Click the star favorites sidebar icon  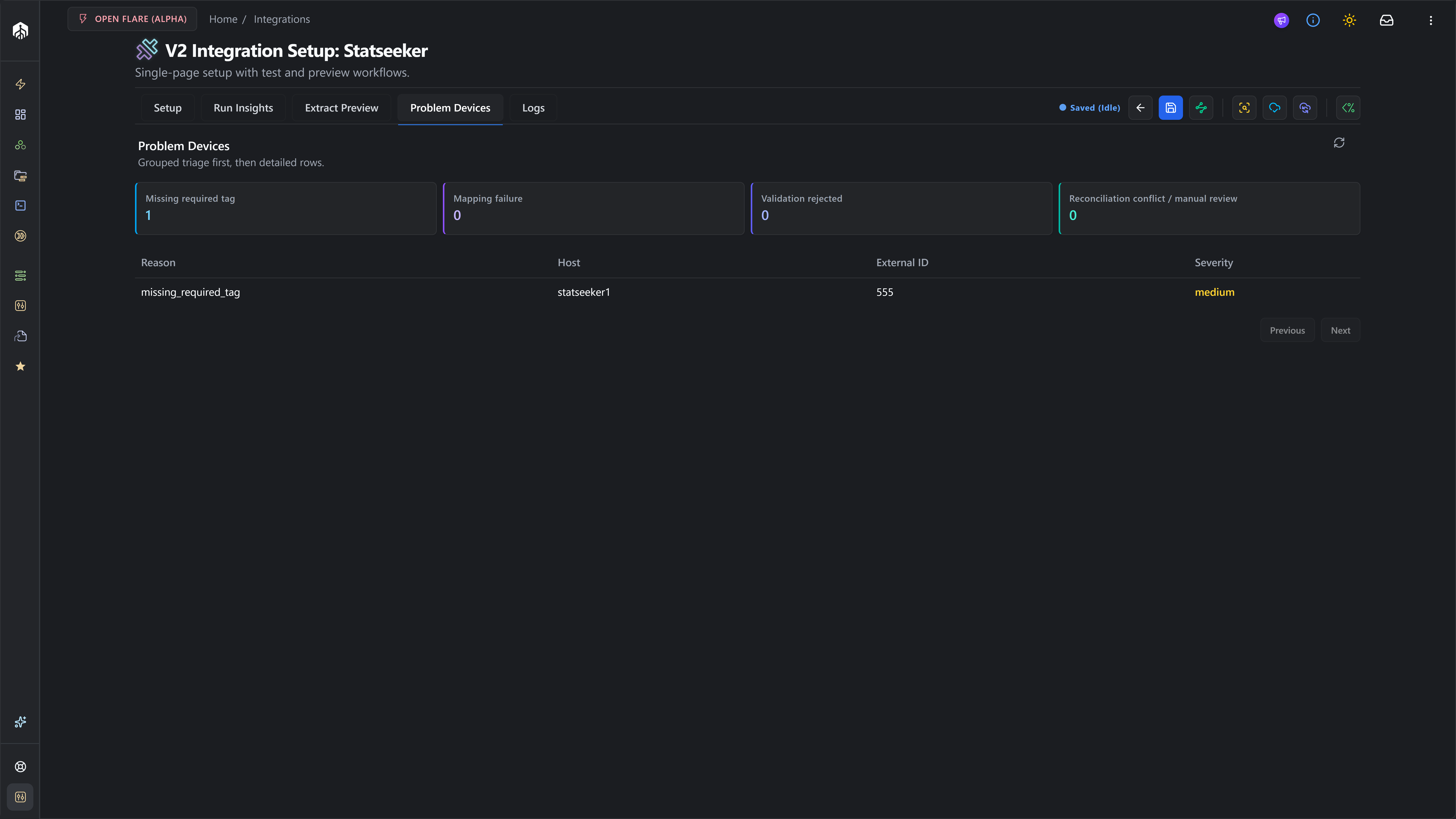click(20, 366)
